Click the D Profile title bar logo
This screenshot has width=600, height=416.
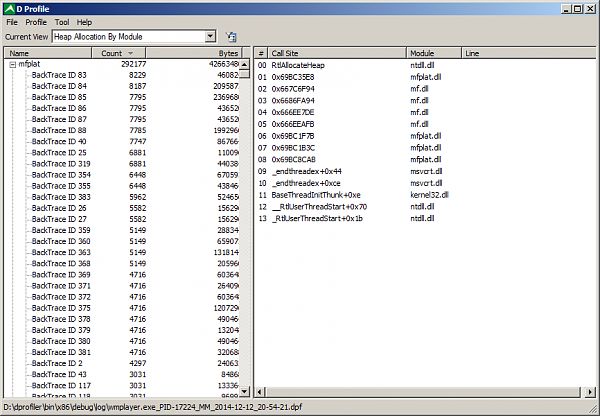tap(9, 9)
